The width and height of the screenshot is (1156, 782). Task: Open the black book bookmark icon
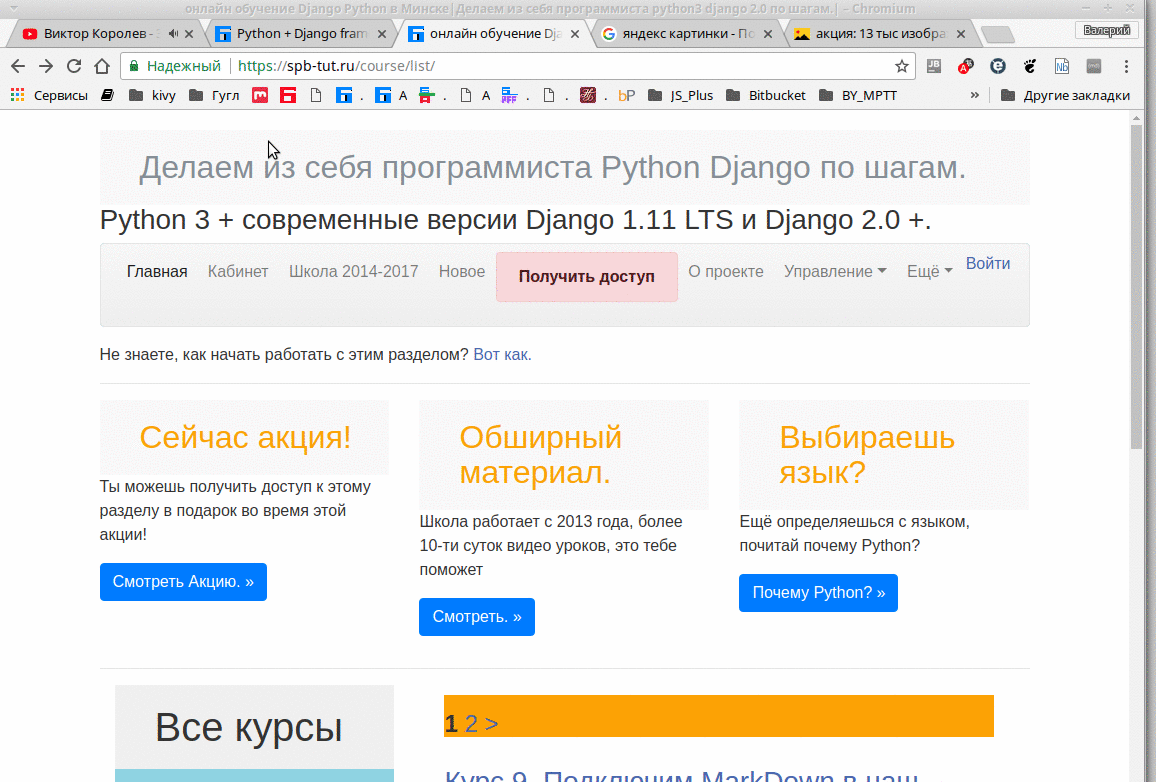[x=108, y=95]
